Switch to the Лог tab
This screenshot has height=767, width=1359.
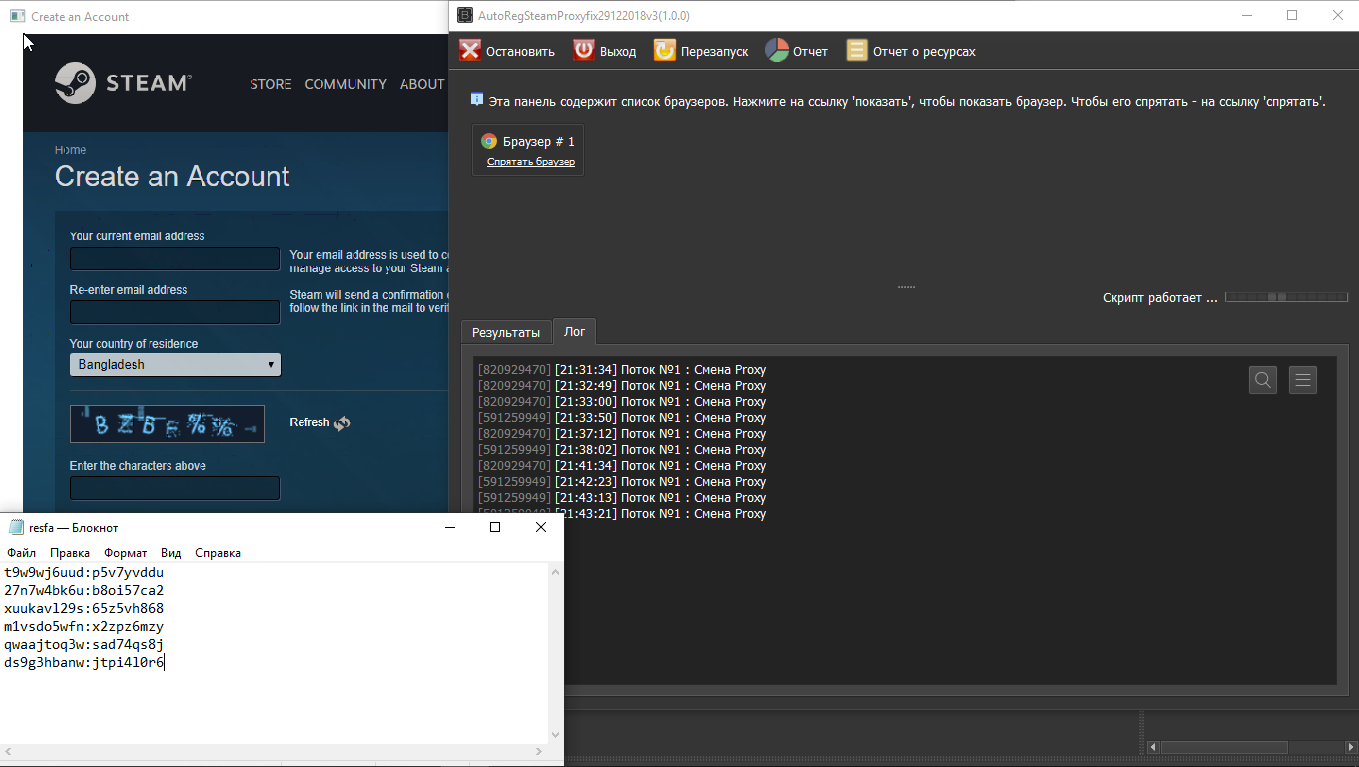tap(575, 331)
